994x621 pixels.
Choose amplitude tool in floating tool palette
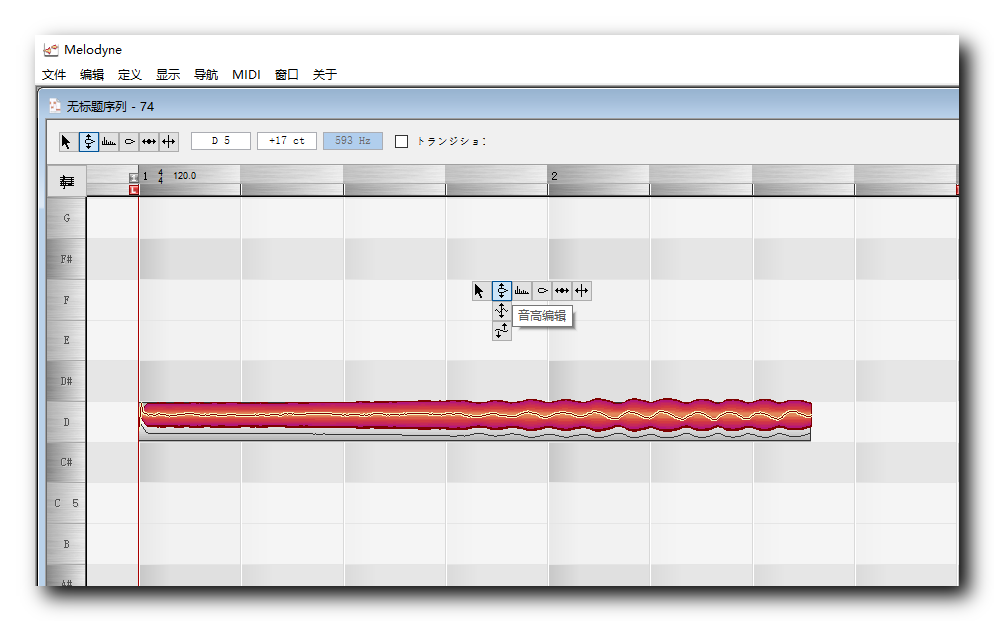pos(542,291)
